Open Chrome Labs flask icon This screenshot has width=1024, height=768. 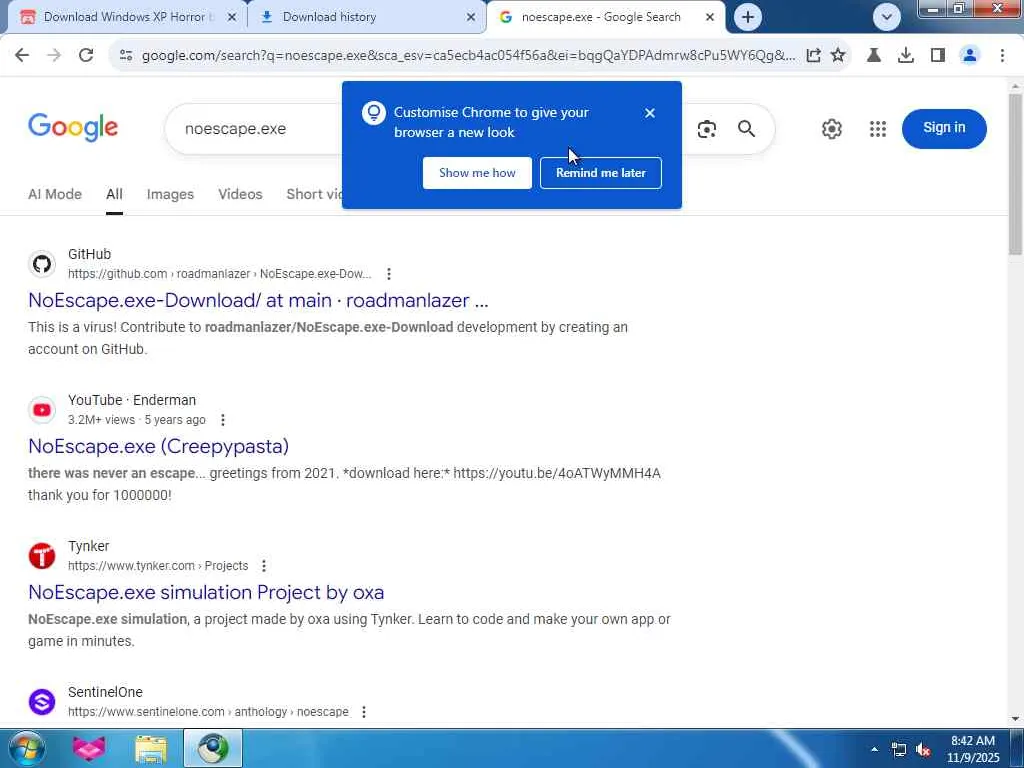click(874, 56)
